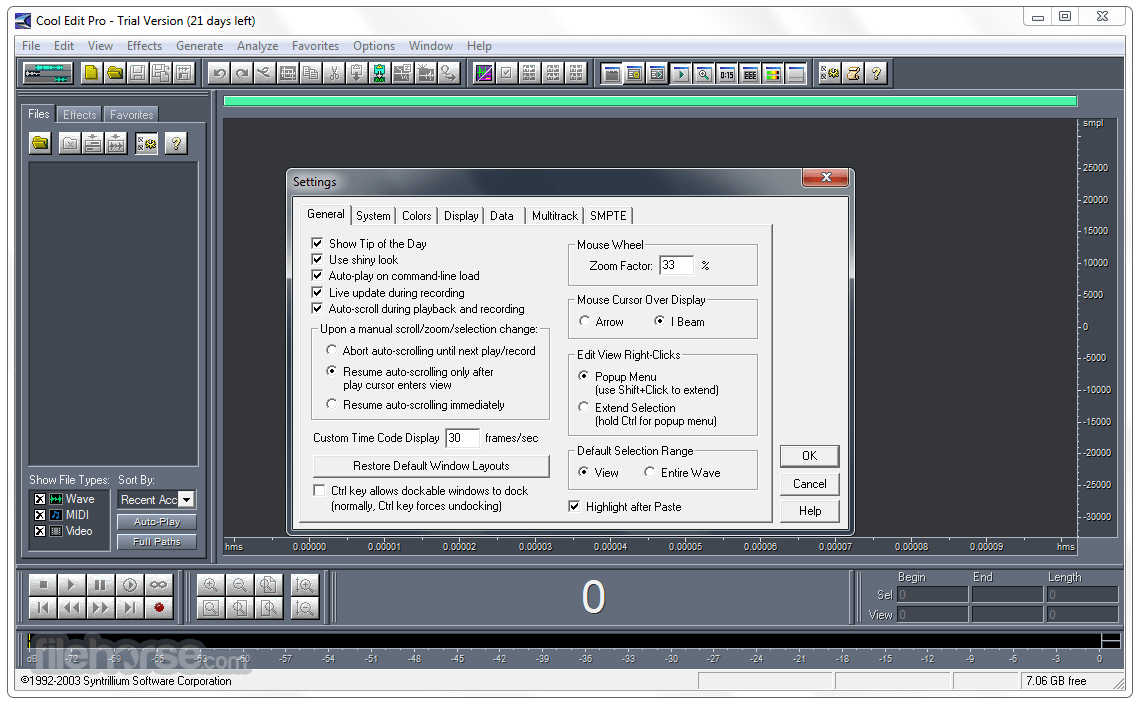
Task: Switch to the SMPTE tab
Action: 608,216
